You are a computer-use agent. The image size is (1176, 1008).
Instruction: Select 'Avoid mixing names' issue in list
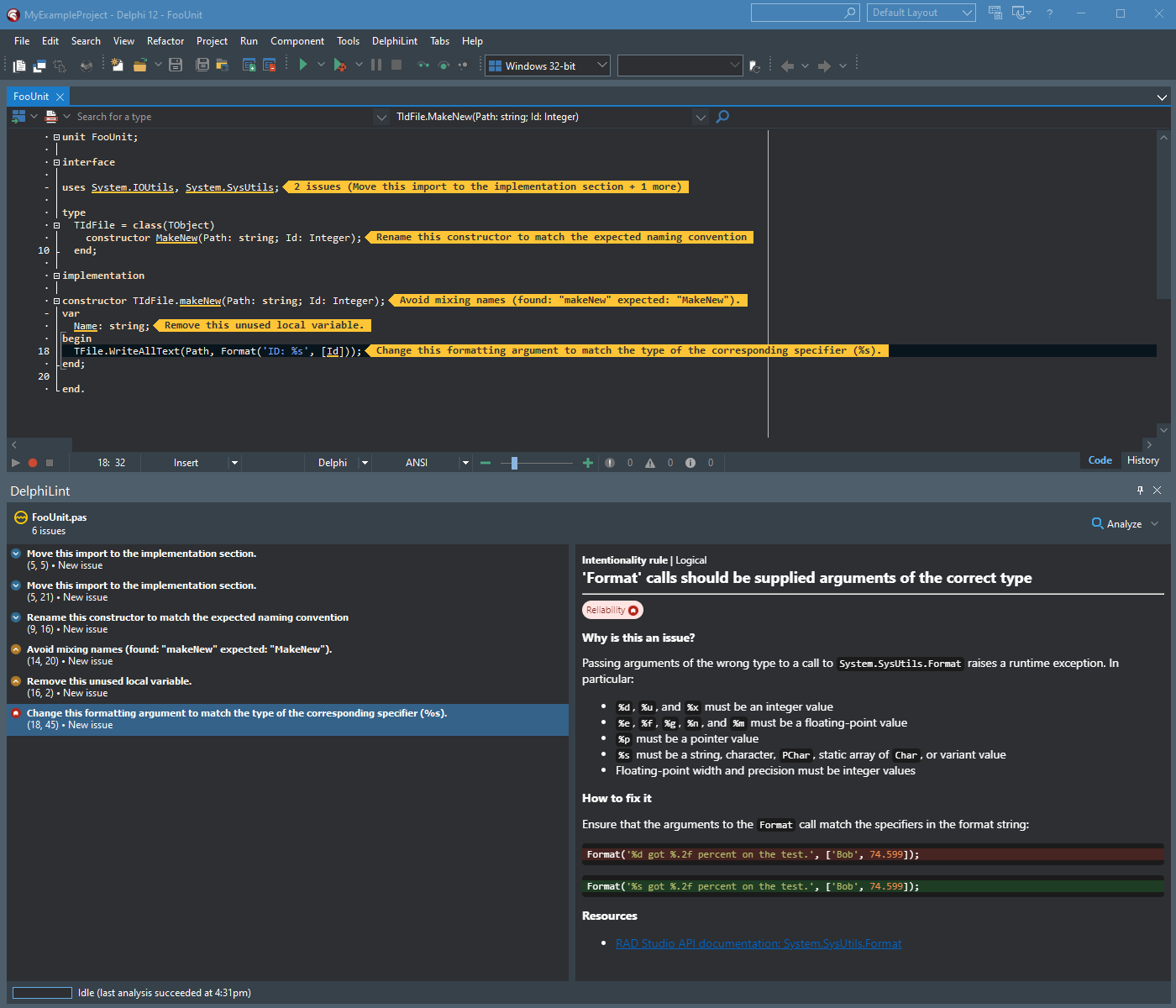(x=287, y=655)
